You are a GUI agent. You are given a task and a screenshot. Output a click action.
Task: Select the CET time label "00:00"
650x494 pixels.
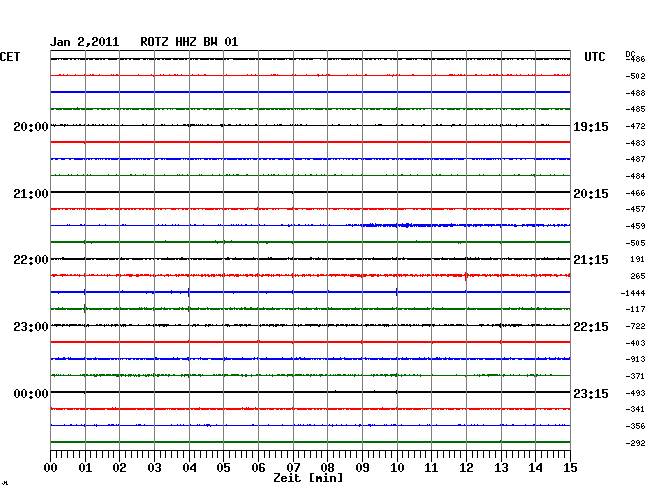coord(31,393)
